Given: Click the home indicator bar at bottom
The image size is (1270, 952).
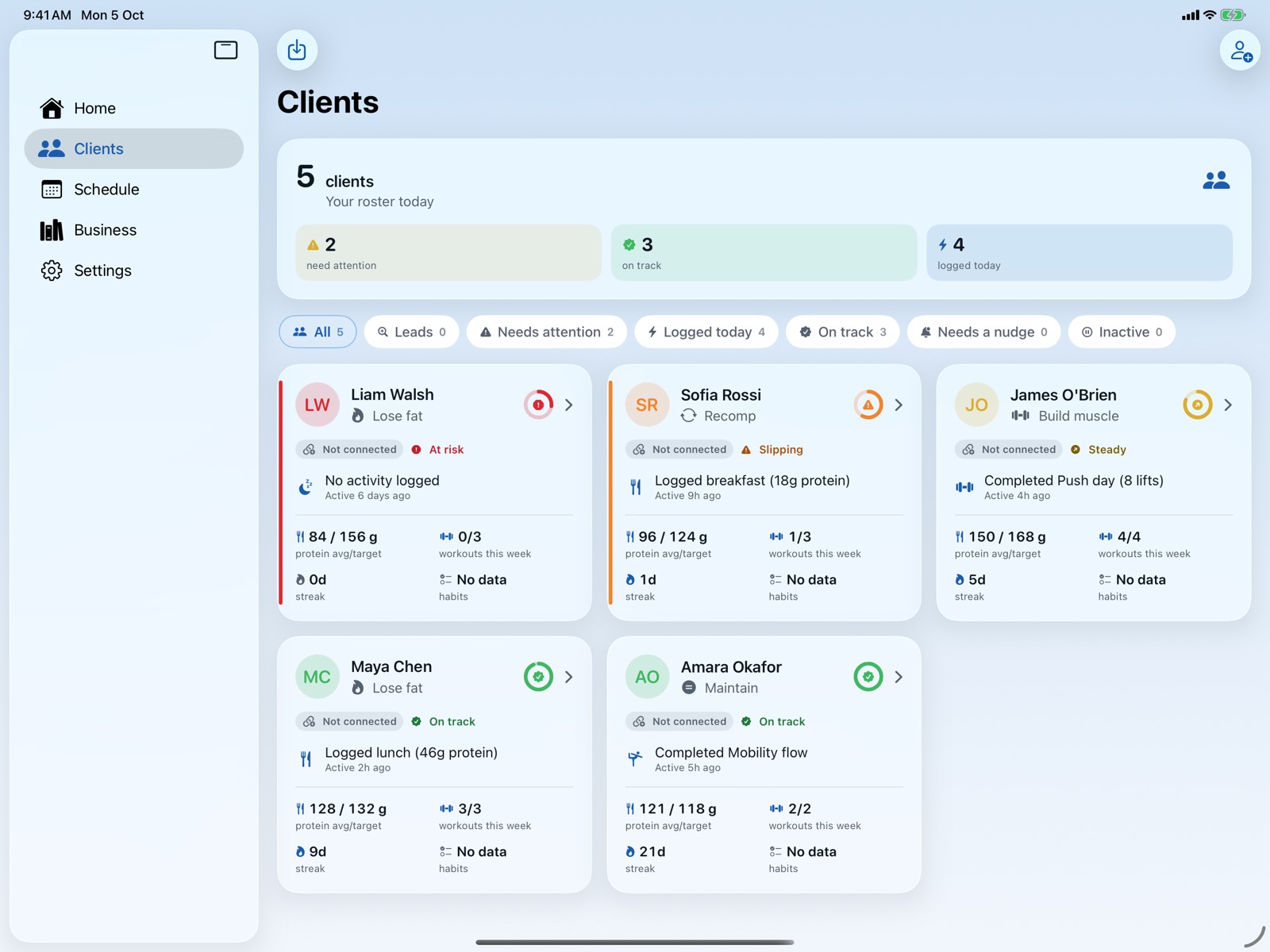Looking at the screenshot, I should [635, 942].
